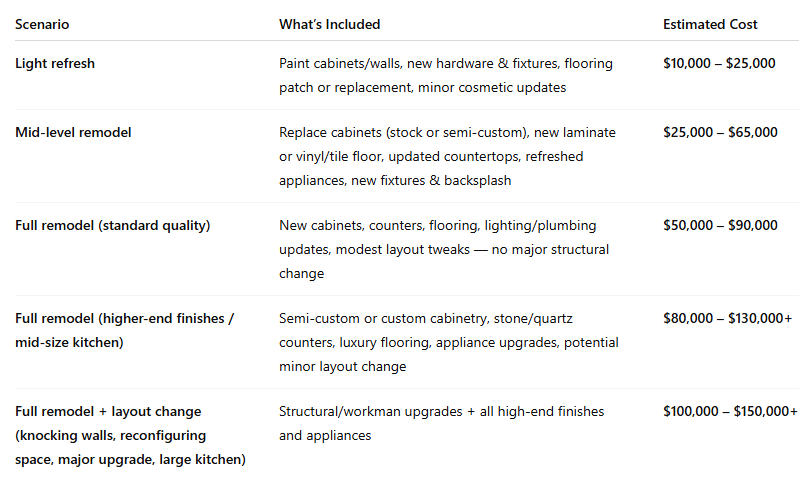Select the Full remodel (standard quality) cell

(x=112, y=226)
